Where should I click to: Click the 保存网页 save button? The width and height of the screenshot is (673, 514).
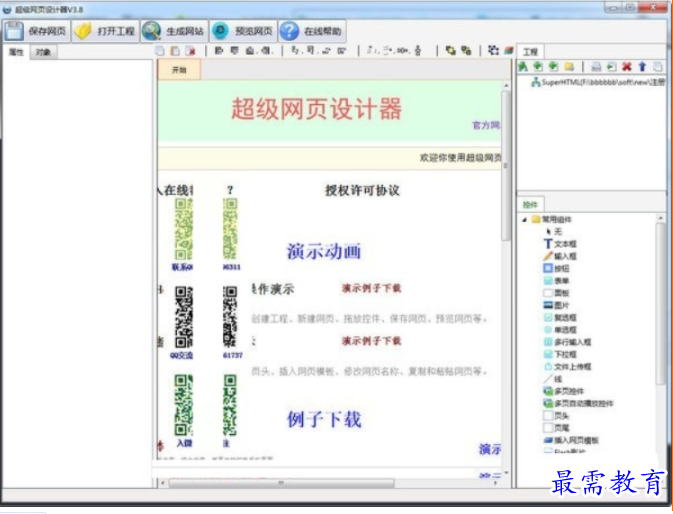[36, 31]
